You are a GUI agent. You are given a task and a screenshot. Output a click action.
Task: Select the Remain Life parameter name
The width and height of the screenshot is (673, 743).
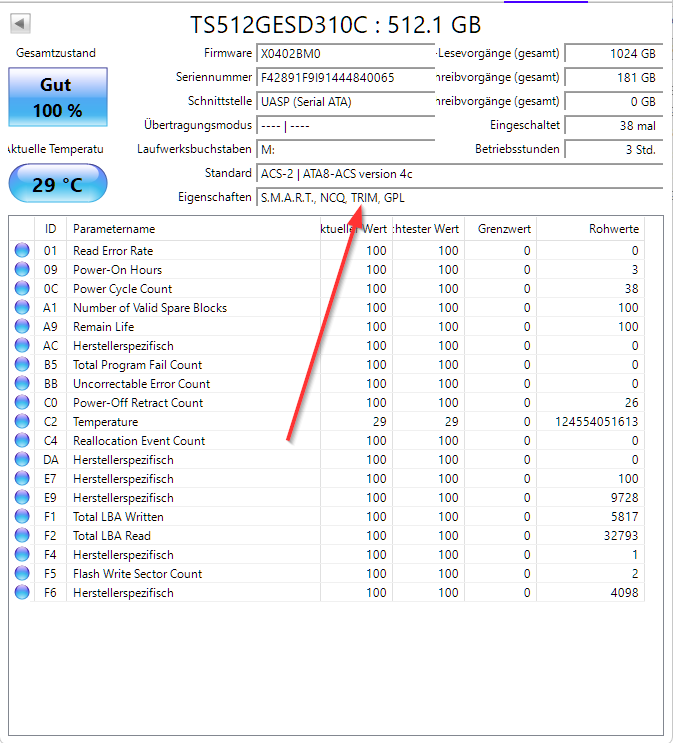[103, 326]
